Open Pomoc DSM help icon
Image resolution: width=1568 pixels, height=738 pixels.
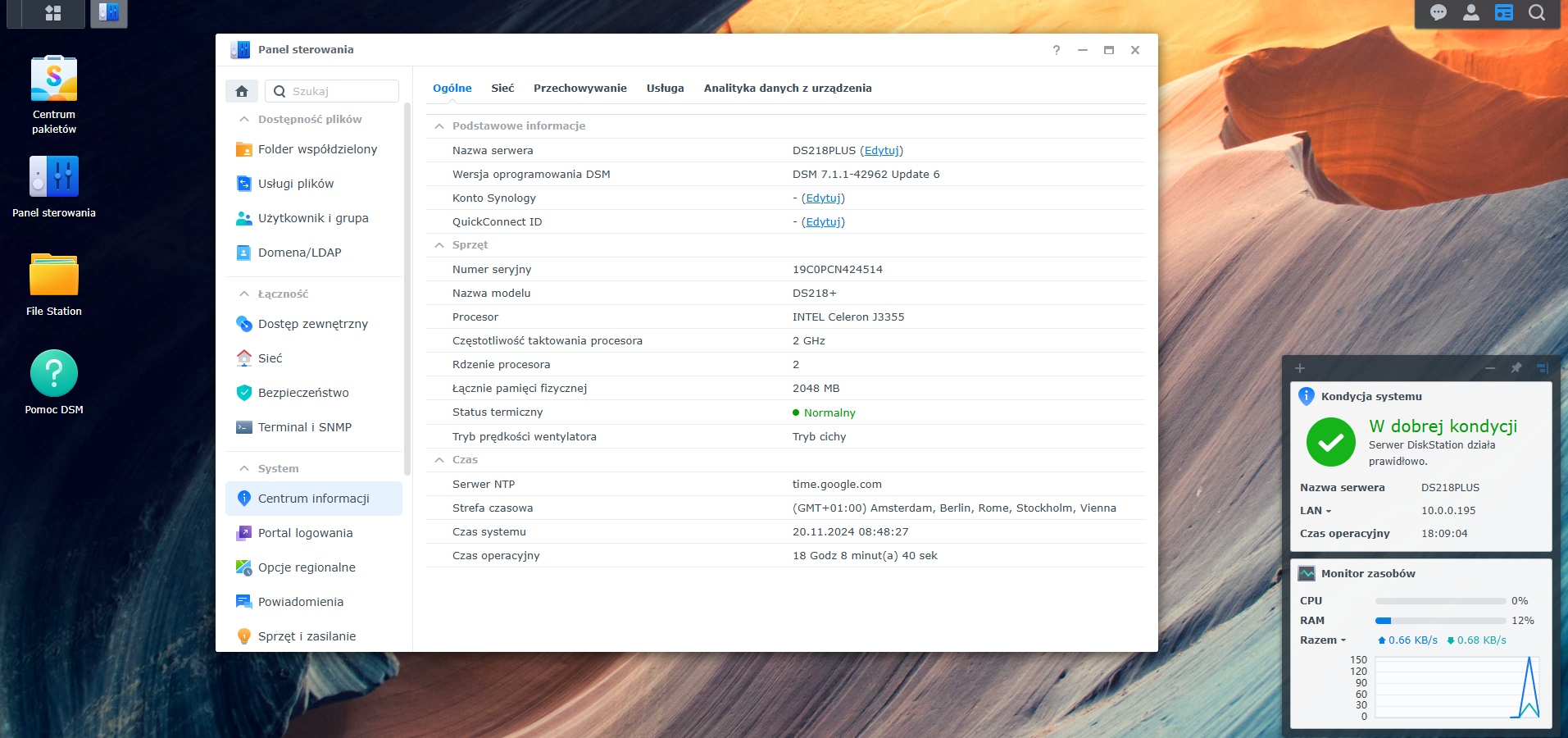[x=54, y=383]
